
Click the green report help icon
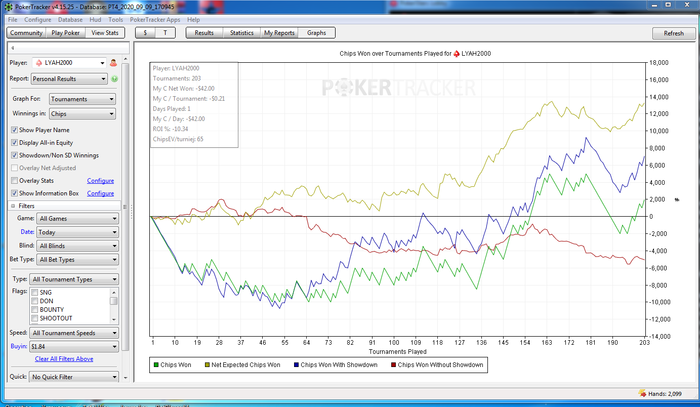(x=114, y=79)
